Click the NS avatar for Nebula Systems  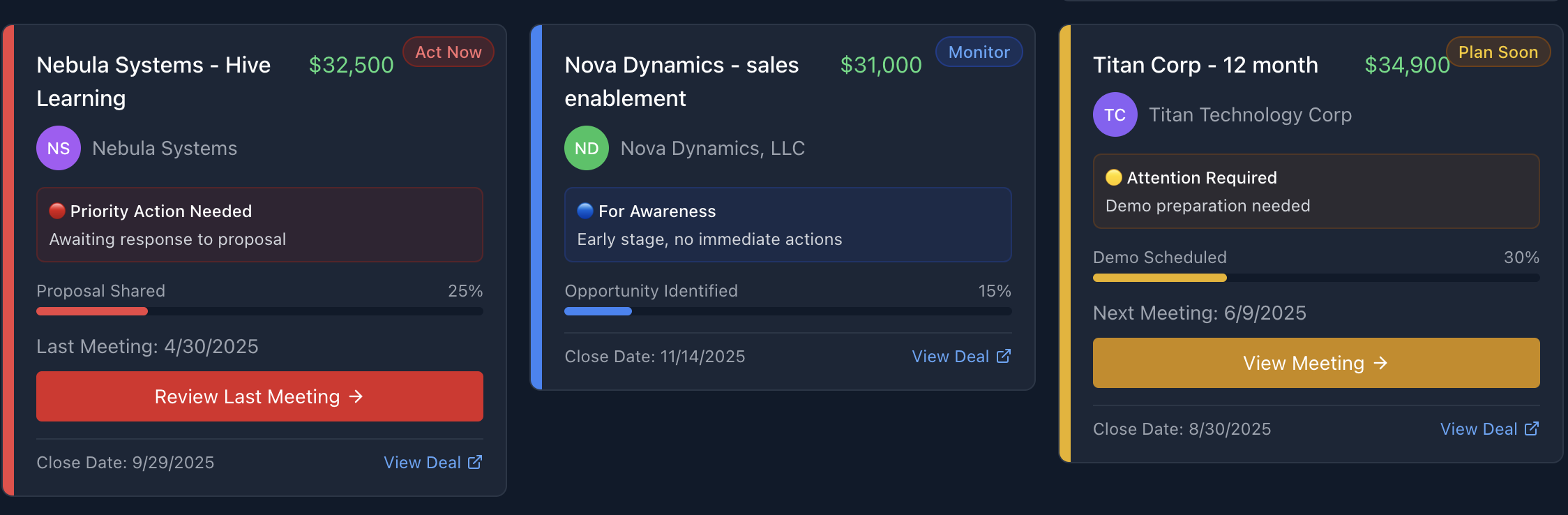pos(59,148)
